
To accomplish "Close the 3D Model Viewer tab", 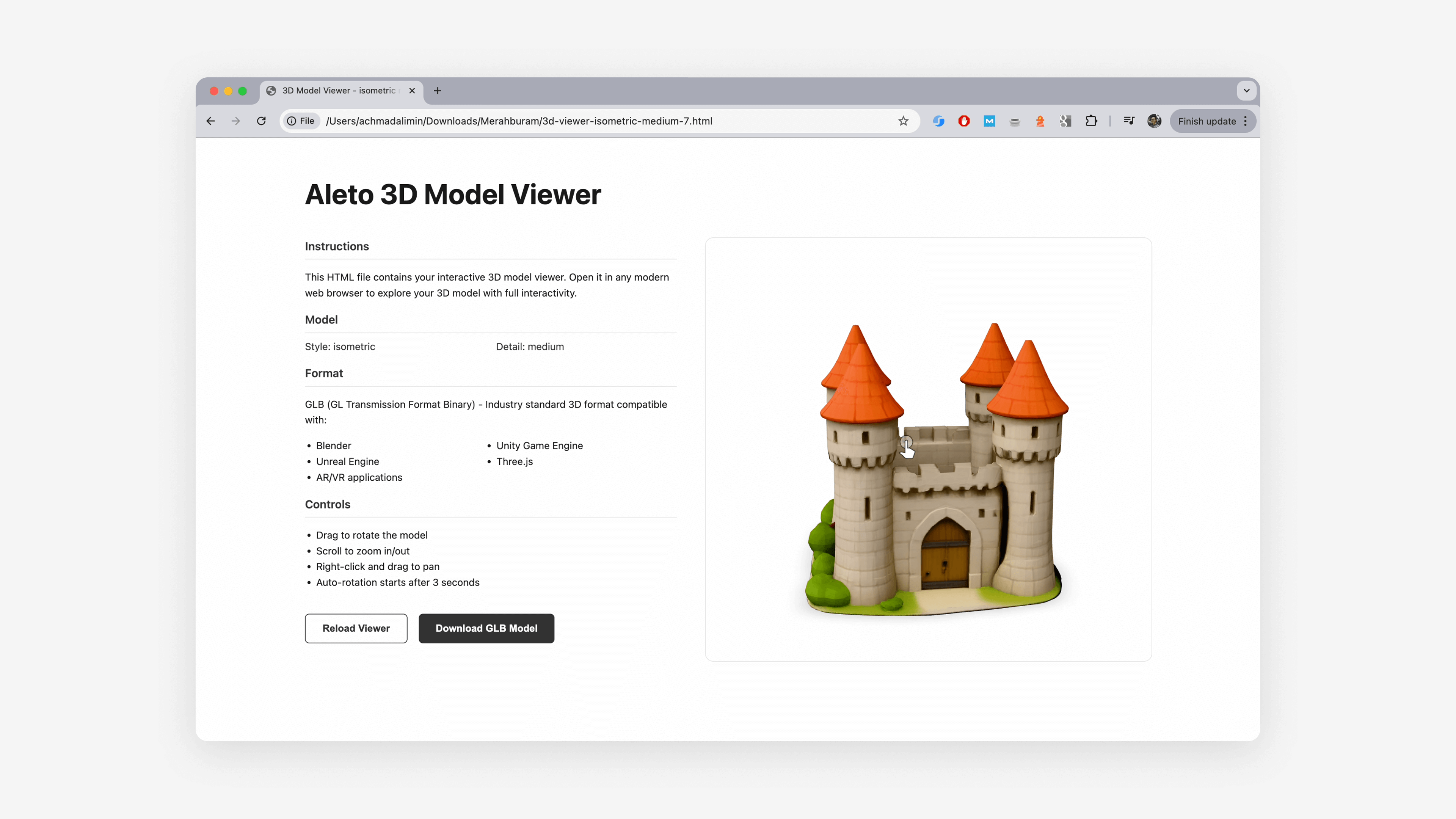I will pos(412,91).
